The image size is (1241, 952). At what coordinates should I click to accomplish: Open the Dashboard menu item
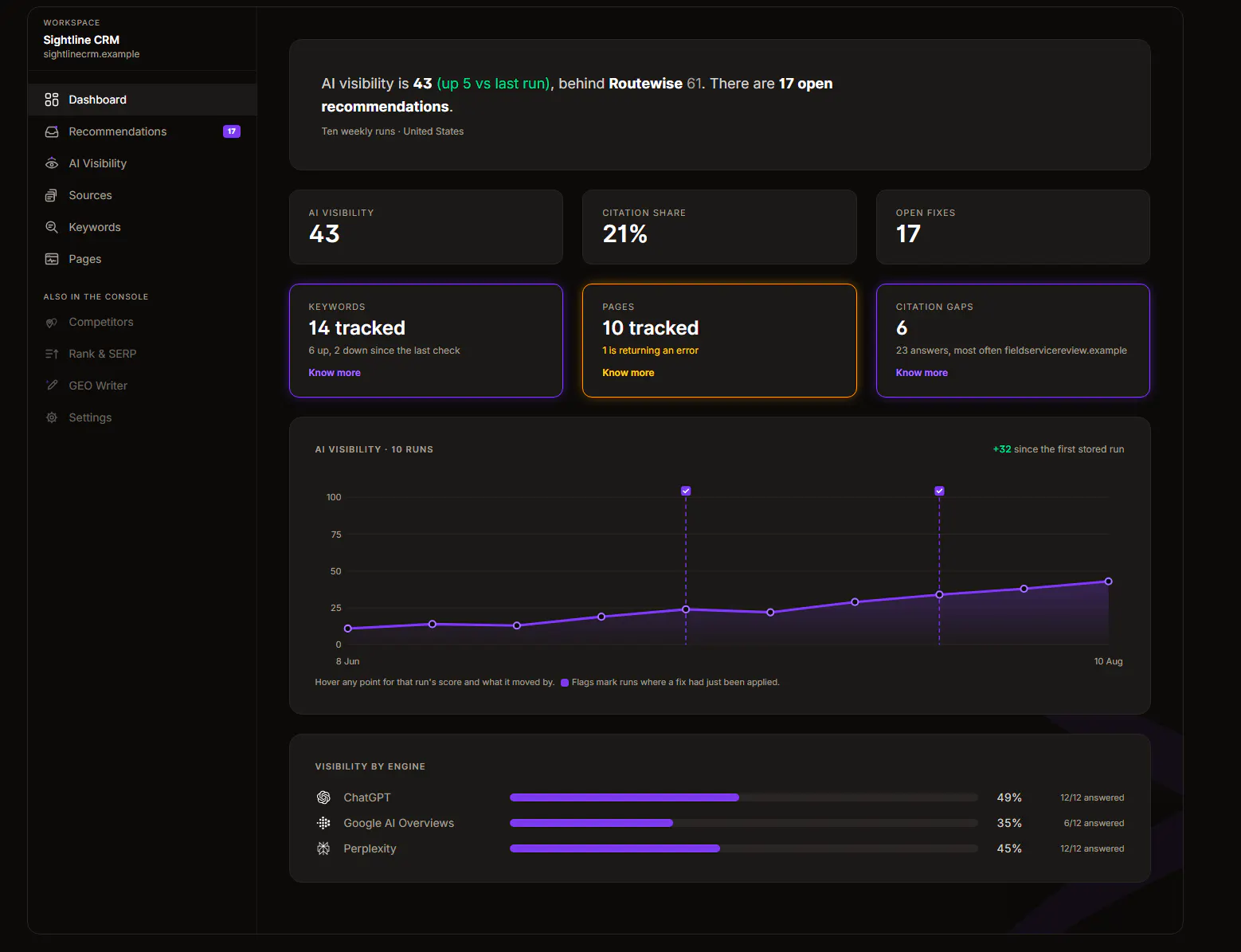[x=143, y=100]
